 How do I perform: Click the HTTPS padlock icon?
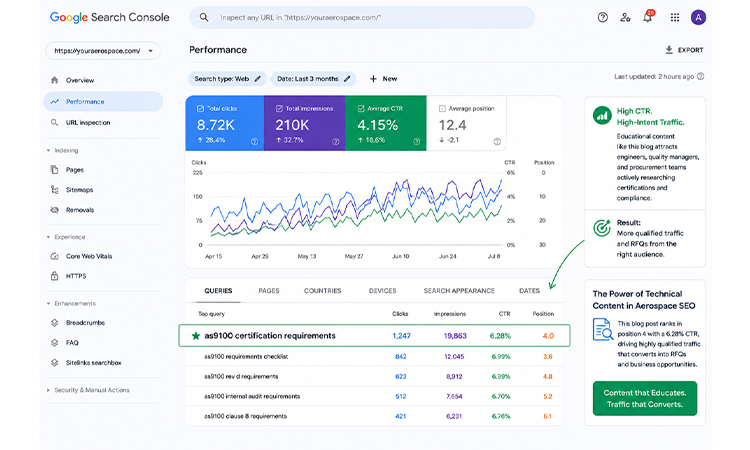pos(55,276)
